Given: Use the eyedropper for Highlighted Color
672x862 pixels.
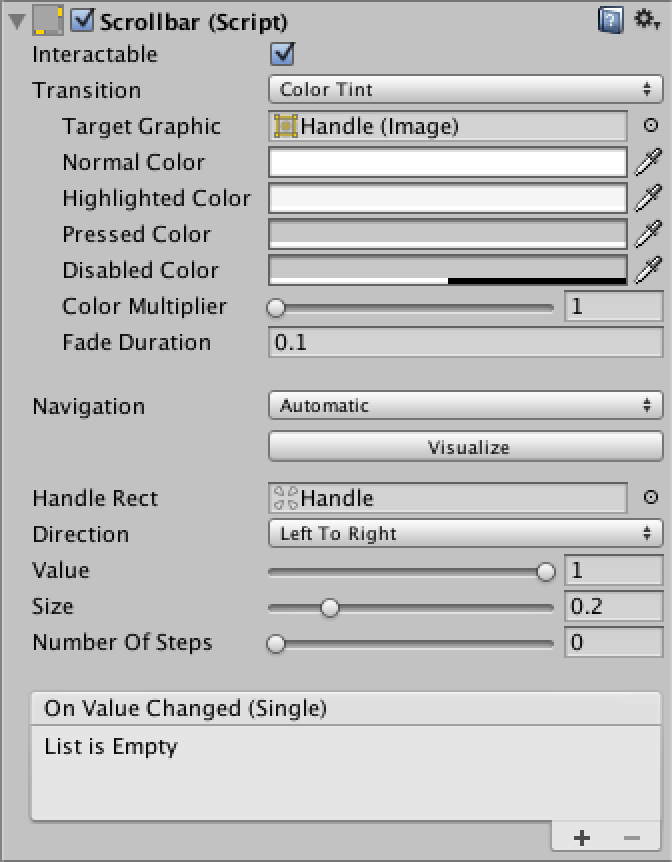Looking at the screenshot, I should (649, 198).
